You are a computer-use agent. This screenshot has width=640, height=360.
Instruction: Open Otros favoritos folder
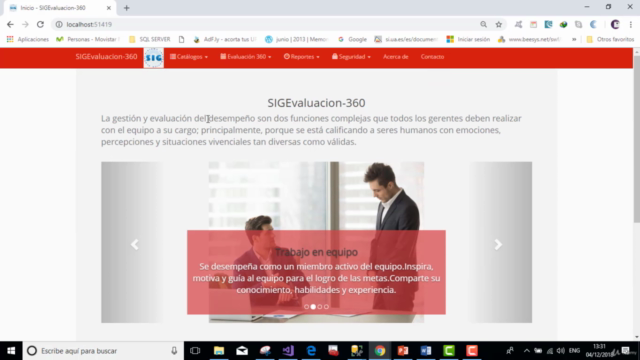click(x=610, y=39)
